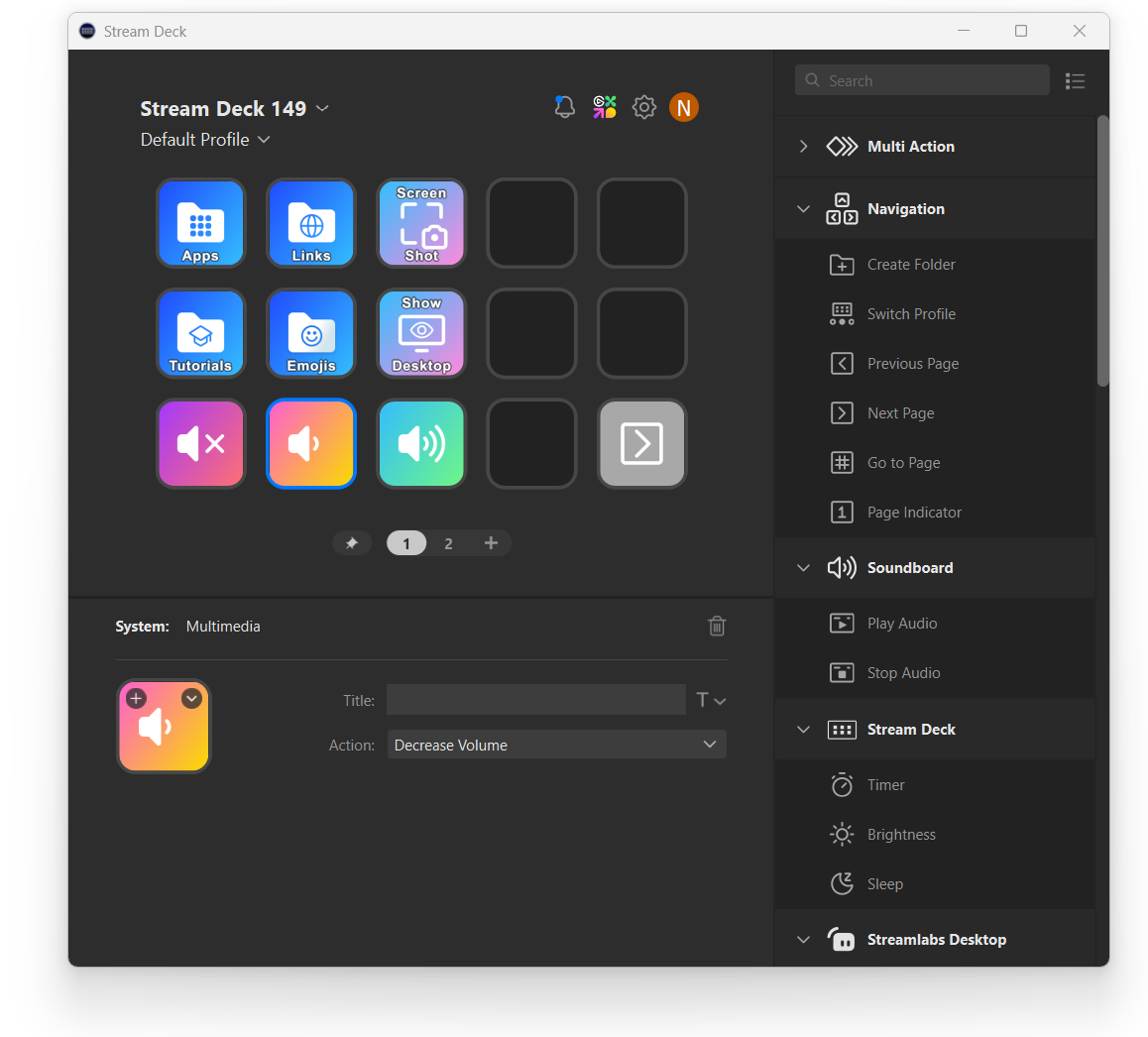
Task: Delete action with trash icon
Action: [x=717, y=627]
